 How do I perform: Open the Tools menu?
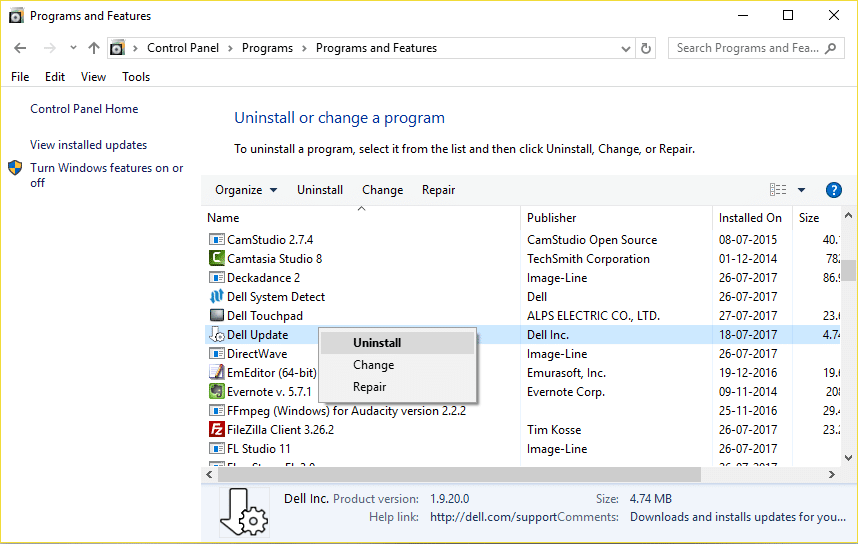(136, 77)
